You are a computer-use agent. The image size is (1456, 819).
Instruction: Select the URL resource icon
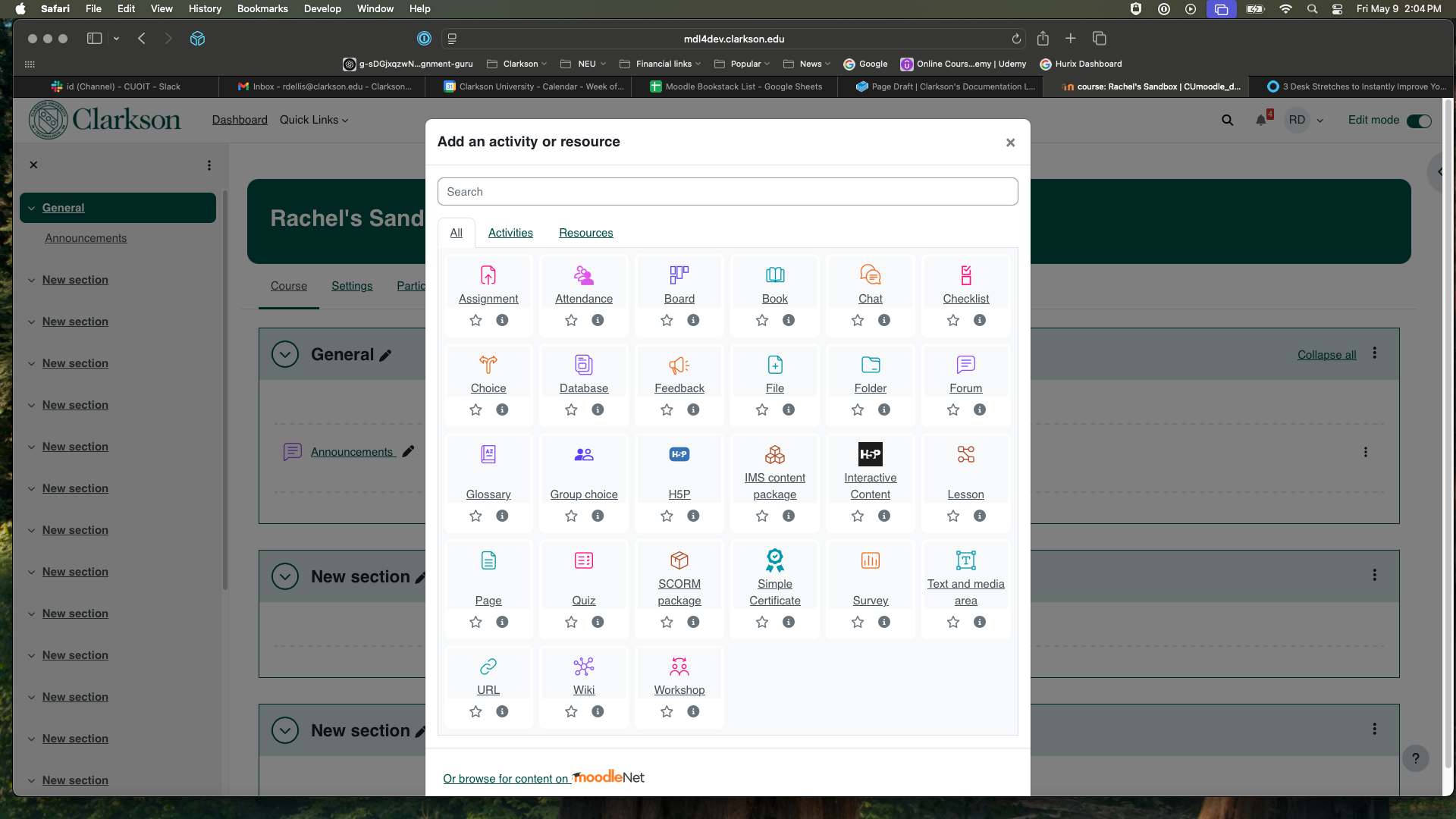pos(488,667)
